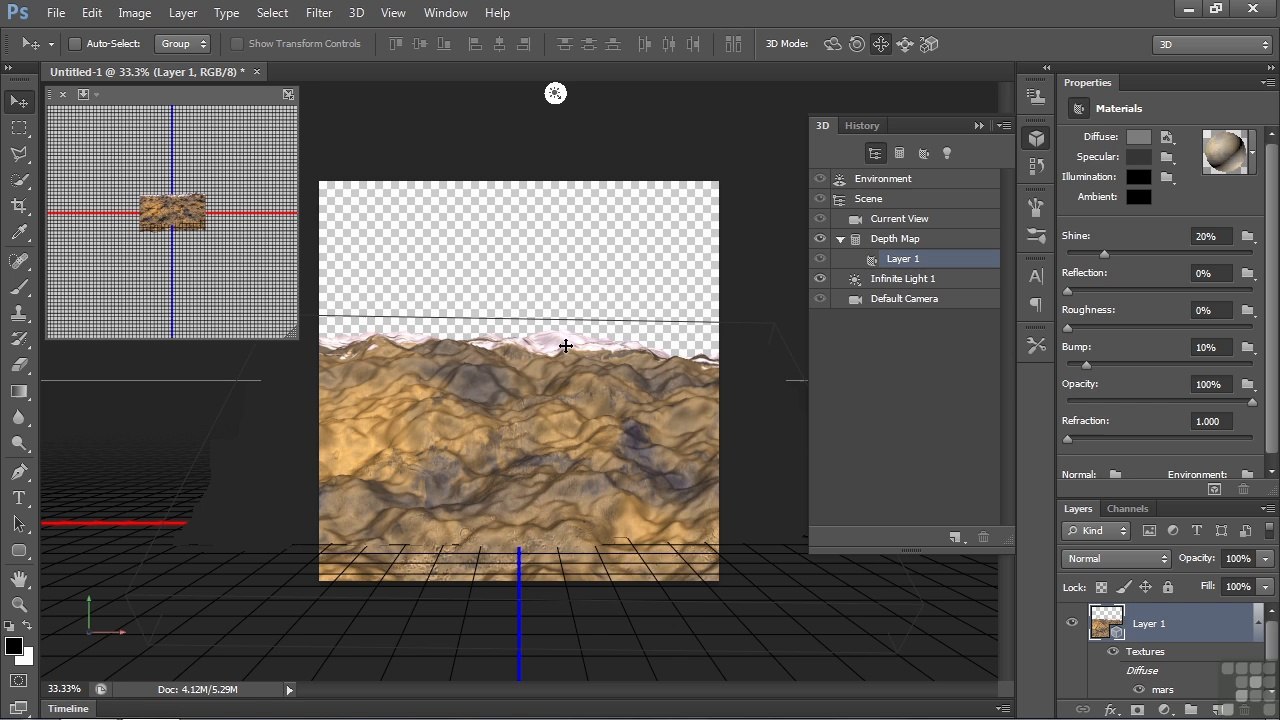The image size is (1280, 720).
Task: Select the Lasso tool
Action: click(x=19, y=154)
